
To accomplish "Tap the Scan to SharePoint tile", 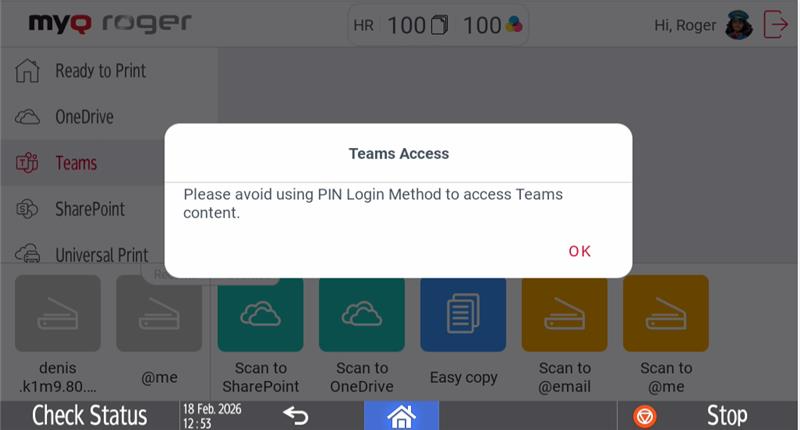I will (x=260, y=314).
